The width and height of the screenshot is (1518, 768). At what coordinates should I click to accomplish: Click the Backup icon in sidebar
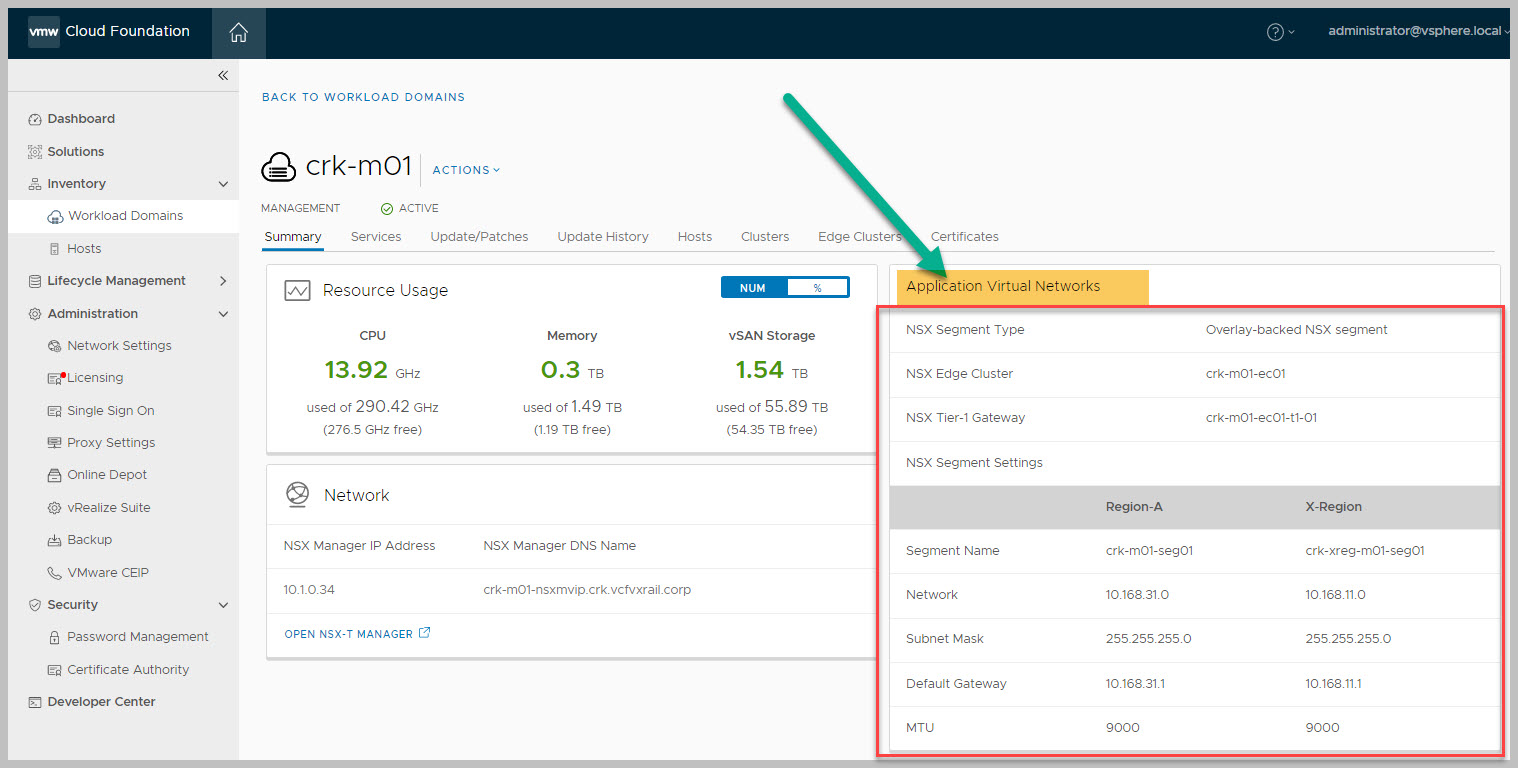(56, 540)
